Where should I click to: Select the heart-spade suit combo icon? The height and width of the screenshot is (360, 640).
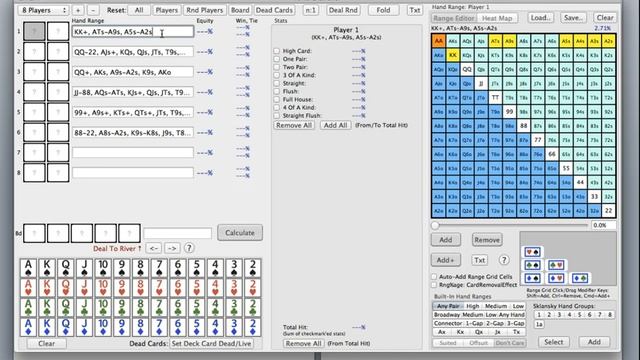[532, 252]
